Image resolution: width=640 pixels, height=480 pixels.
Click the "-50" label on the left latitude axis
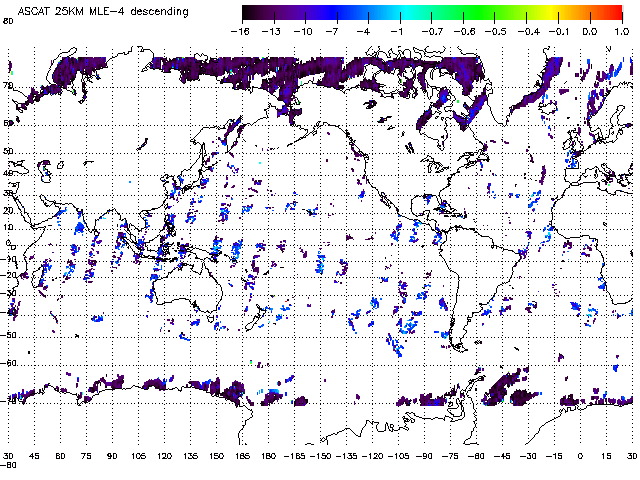pyautogui.click(x=9, y=336)
